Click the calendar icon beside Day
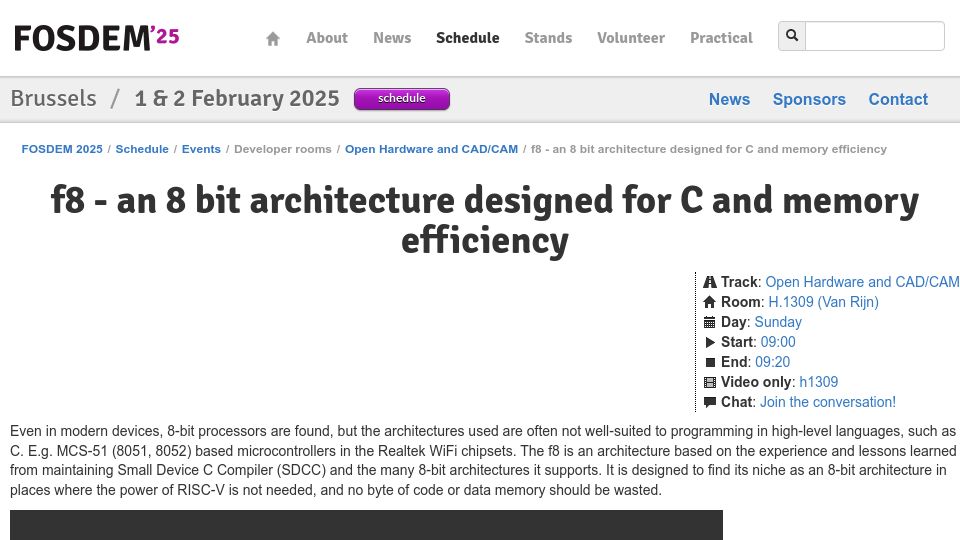The height and width of the screenshot is (540, 960). 710,322
